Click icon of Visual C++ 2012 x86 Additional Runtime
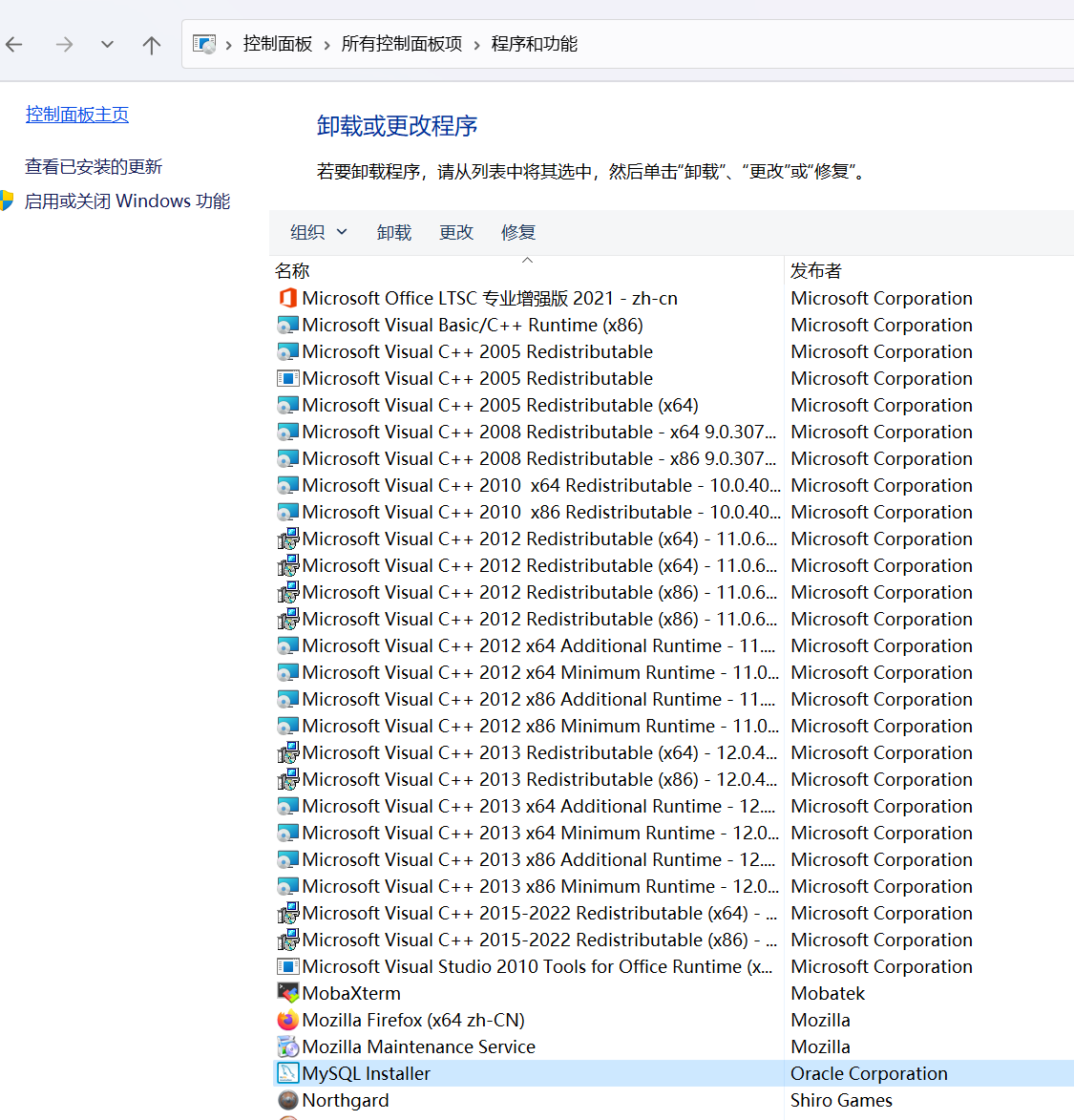This screenshot has width=1074, height=1120. click(287, 699)
